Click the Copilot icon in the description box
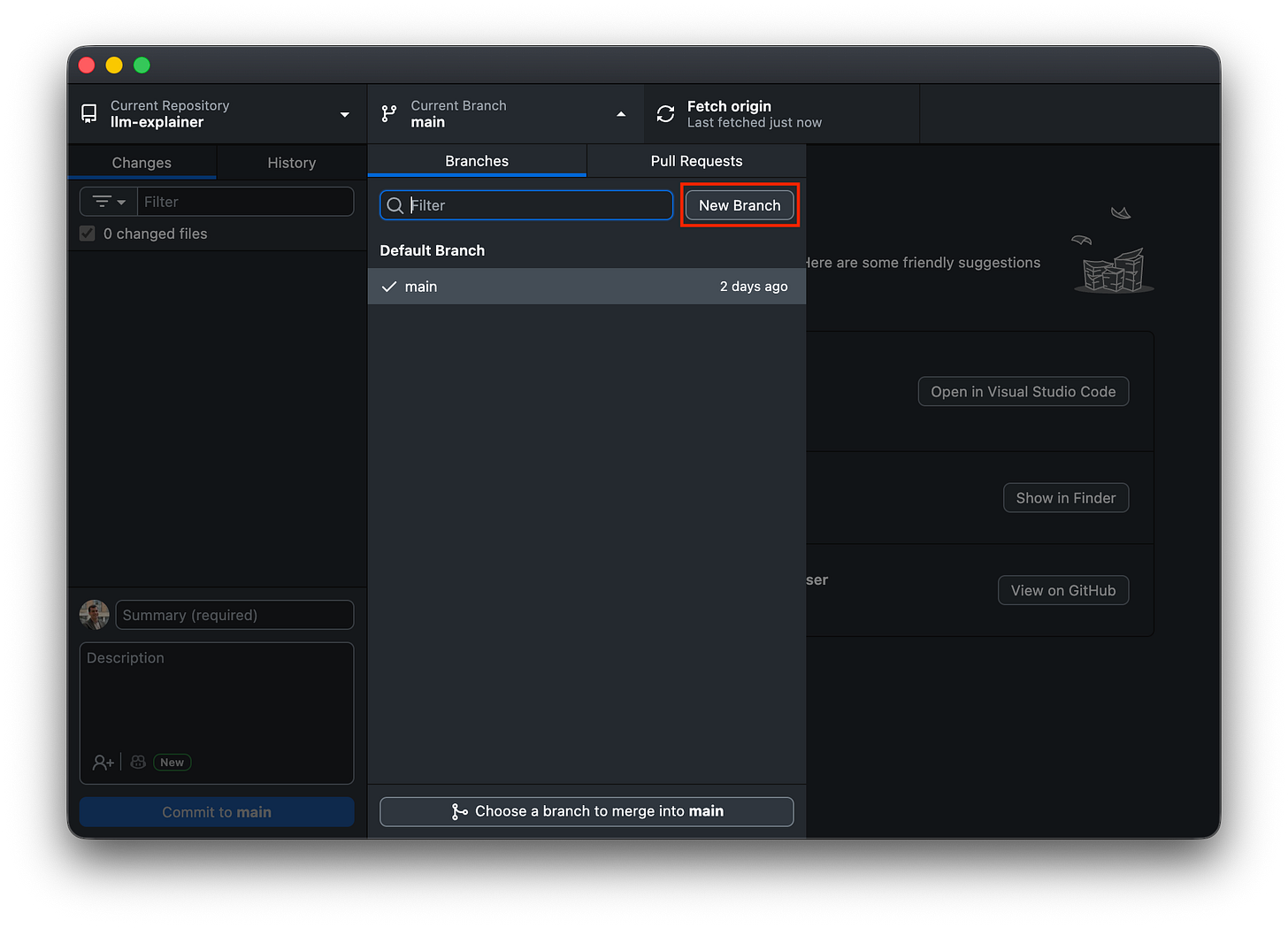 coord(137,762)
